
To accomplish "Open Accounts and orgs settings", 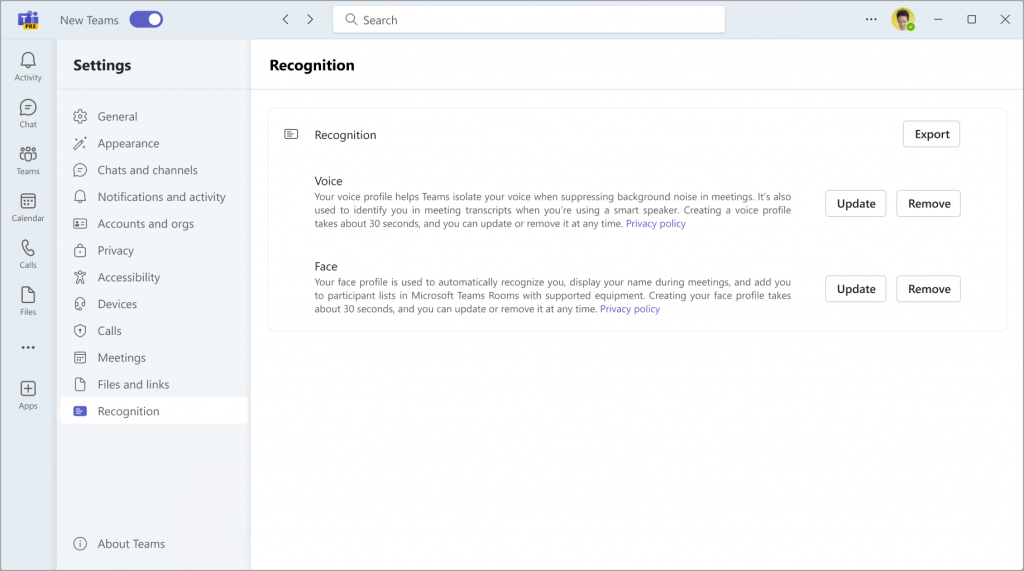I will pos(153,223).
